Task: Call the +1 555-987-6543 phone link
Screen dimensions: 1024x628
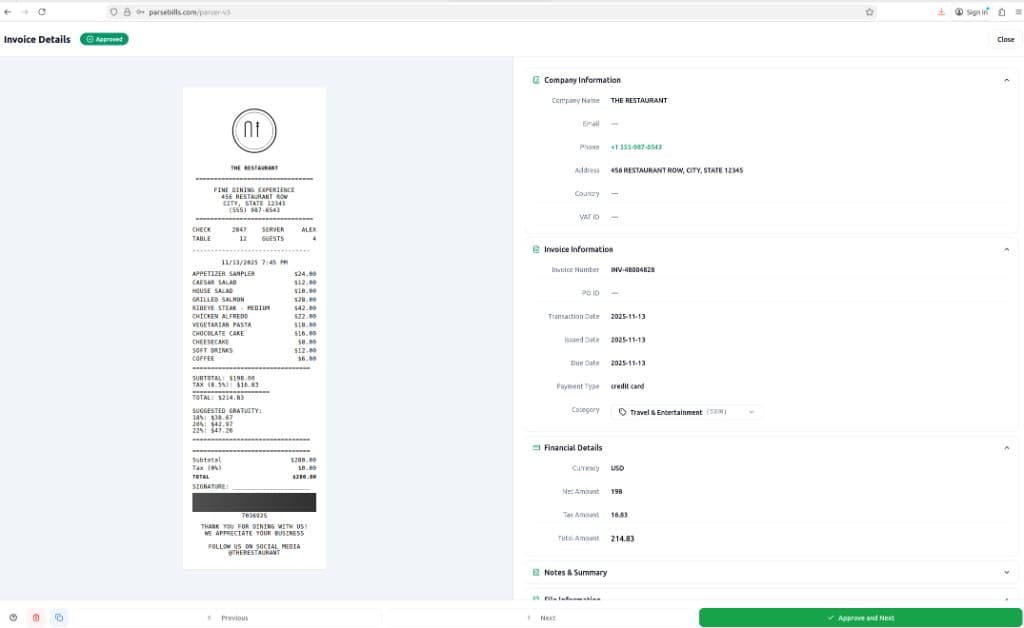Action: click(638, 147)
